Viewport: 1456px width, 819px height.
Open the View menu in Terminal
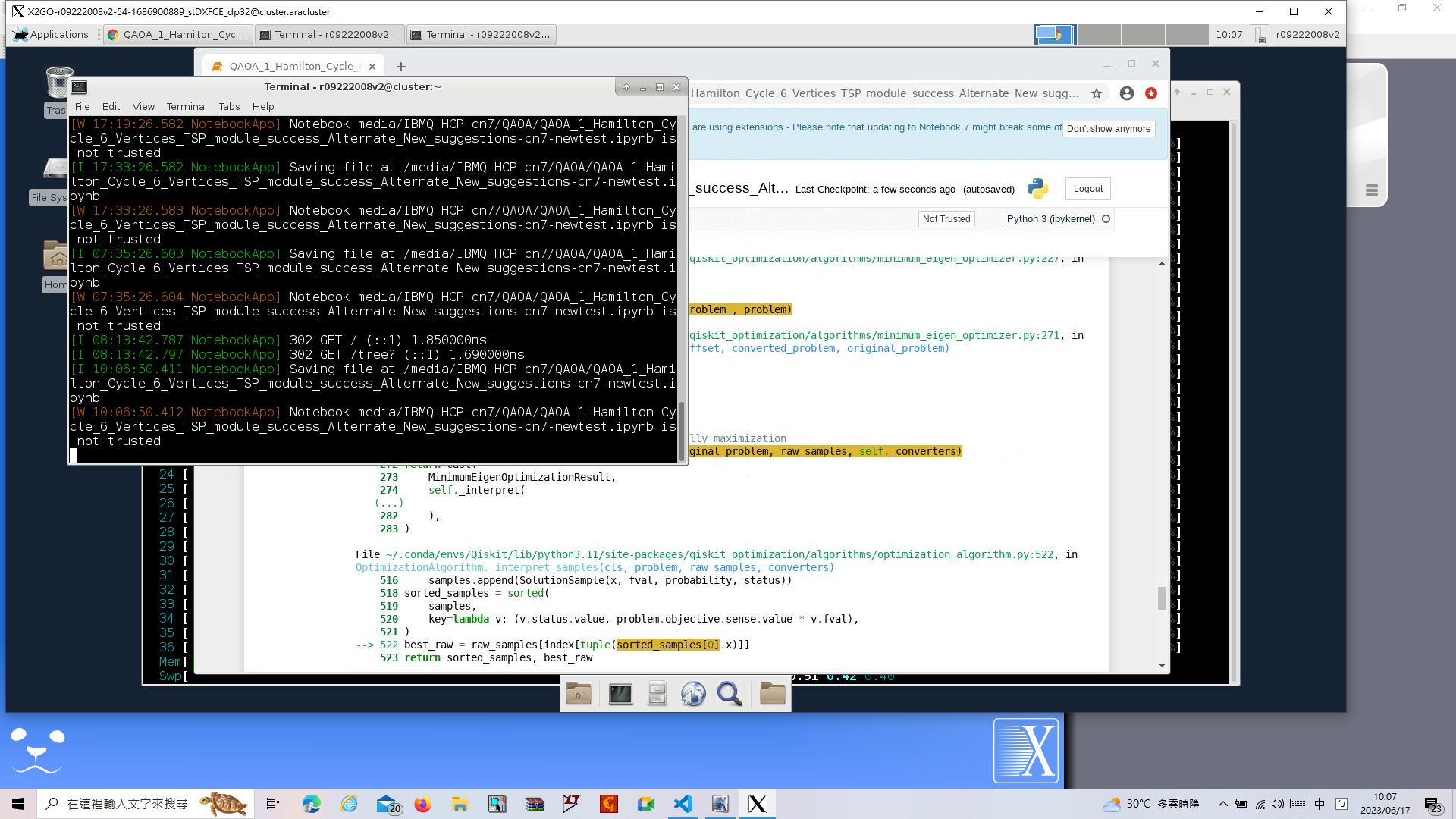tap(143, 106)
